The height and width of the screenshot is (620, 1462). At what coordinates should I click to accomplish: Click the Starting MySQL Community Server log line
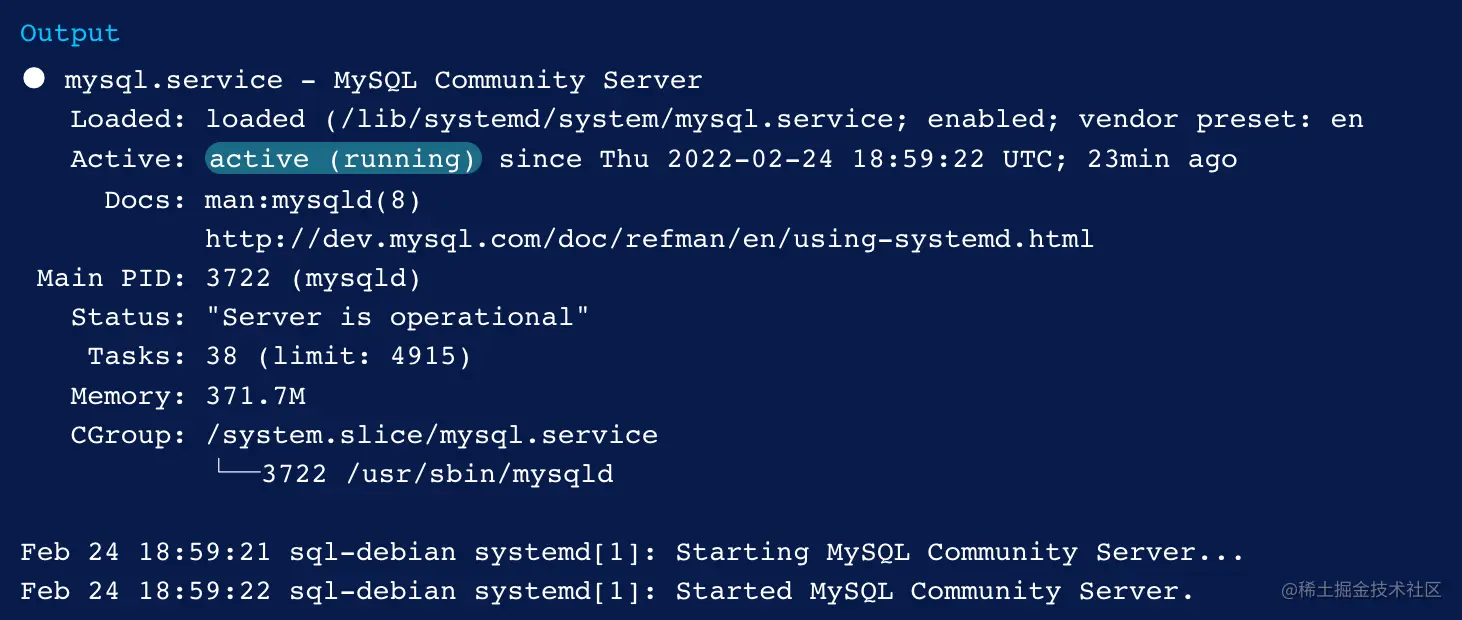coord(632,553)
